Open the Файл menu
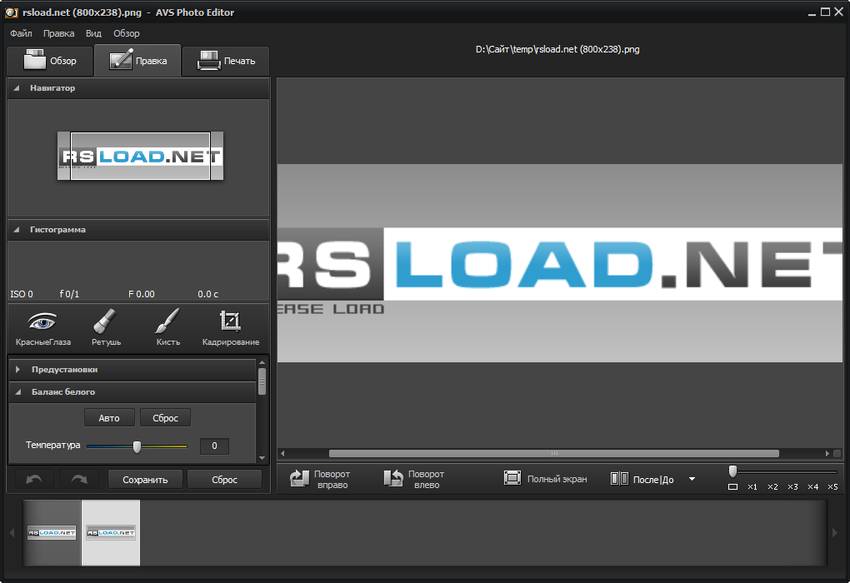 (24, 33)
